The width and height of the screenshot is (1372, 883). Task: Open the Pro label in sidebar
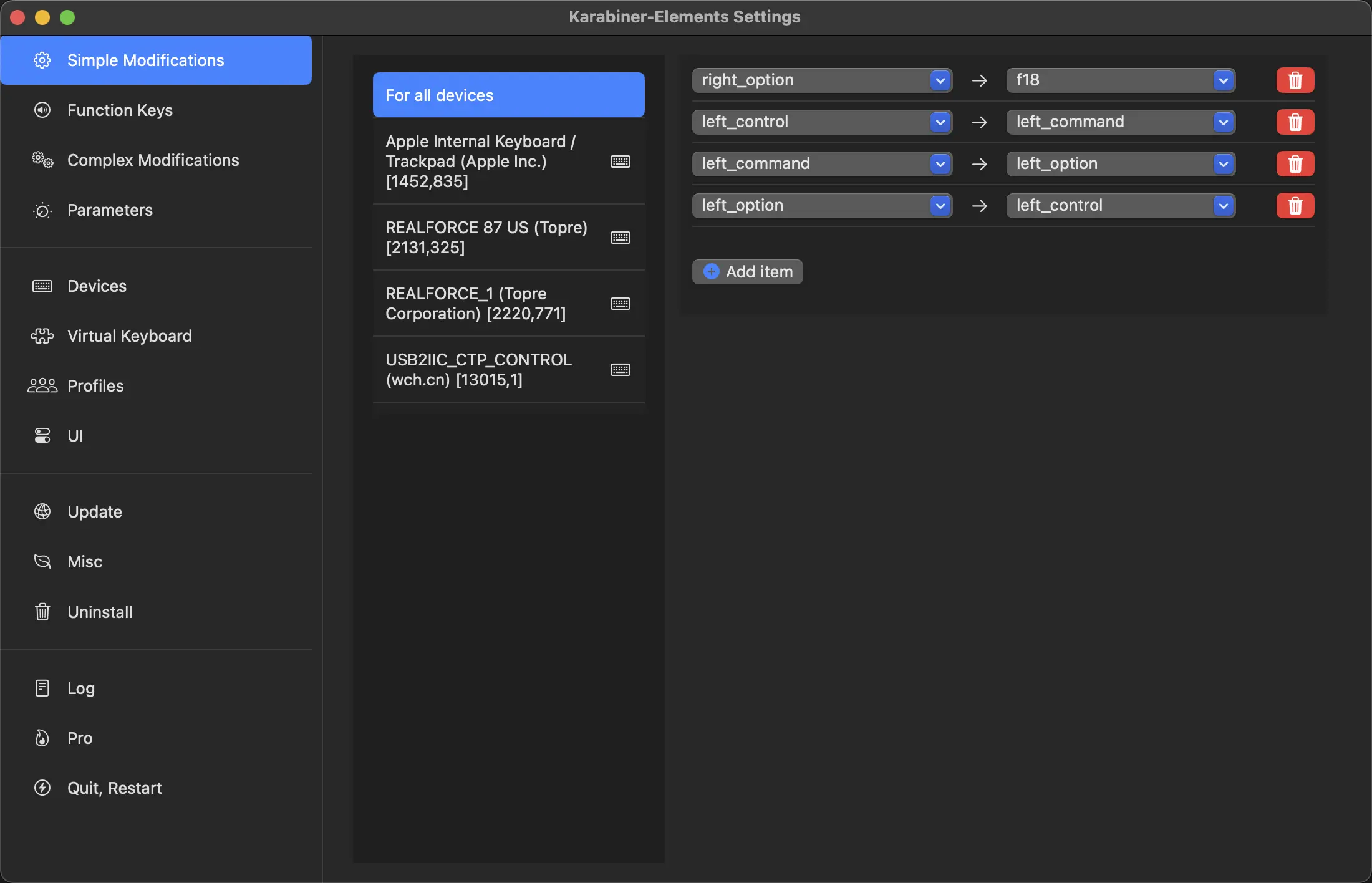point(80,738)
